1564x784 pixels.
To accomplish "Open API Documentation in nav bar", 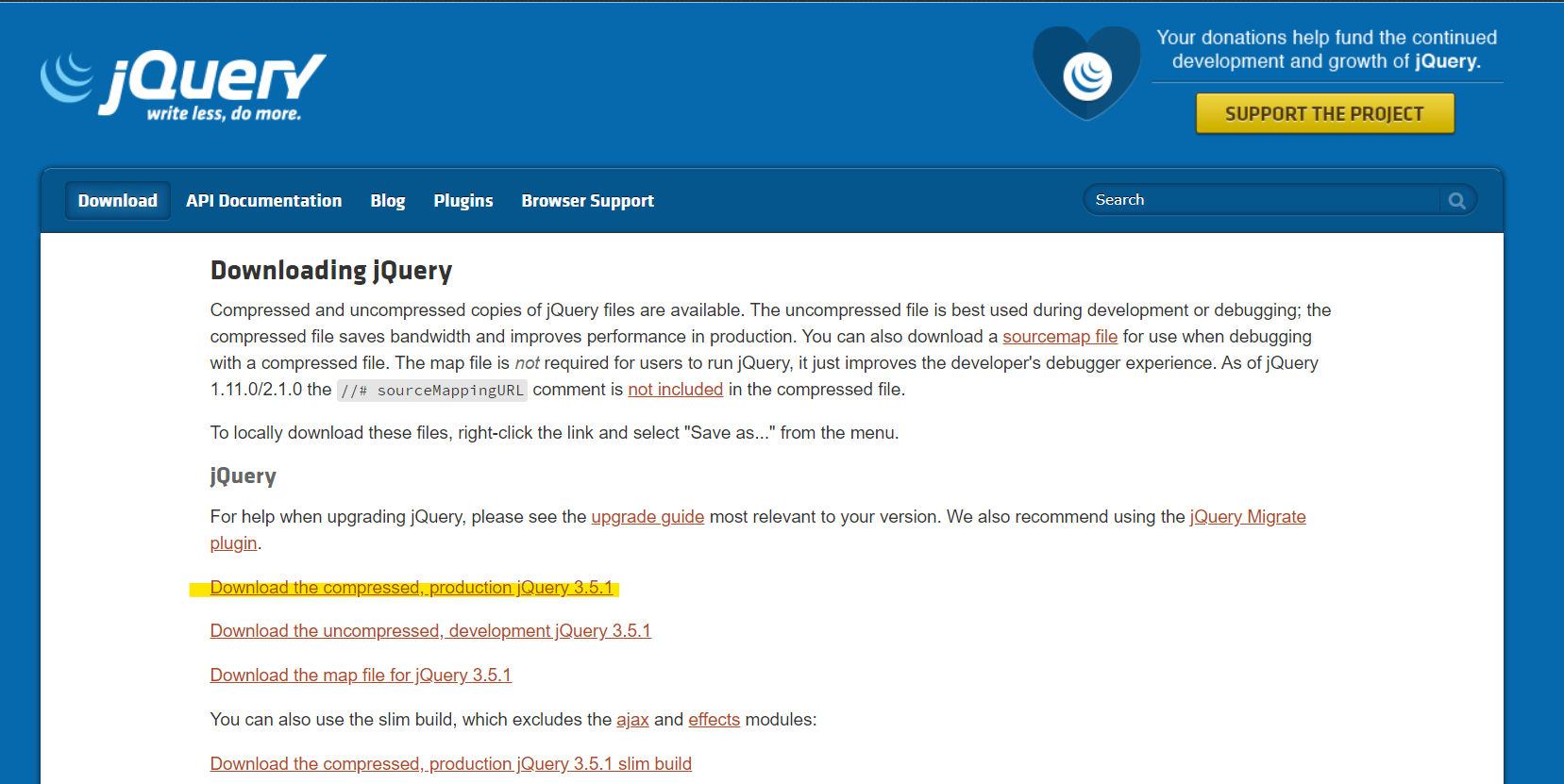I will (x=264, y=201).
